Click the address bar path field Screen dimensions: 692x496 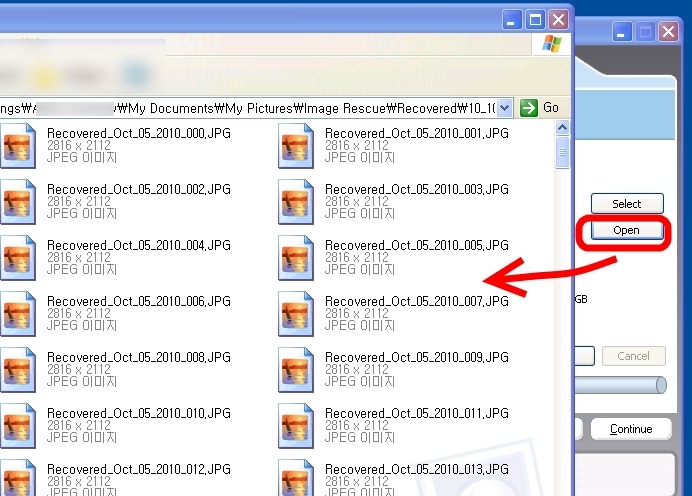250,108
